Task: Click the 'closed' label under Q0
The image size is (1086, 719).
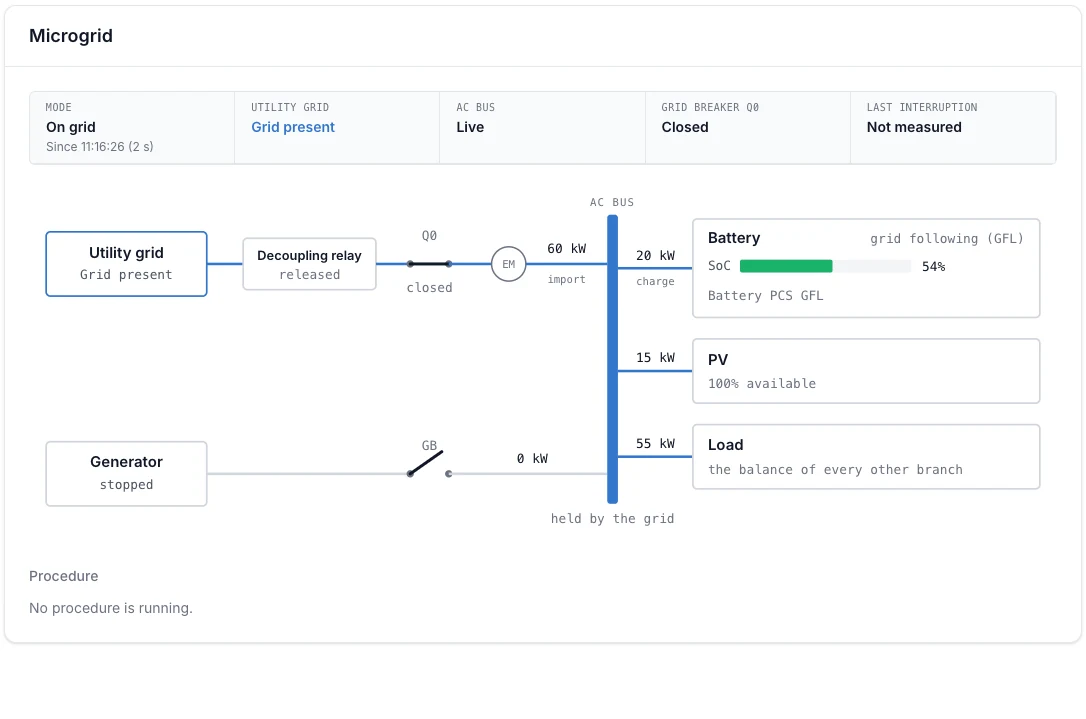Action: (429, 287)
